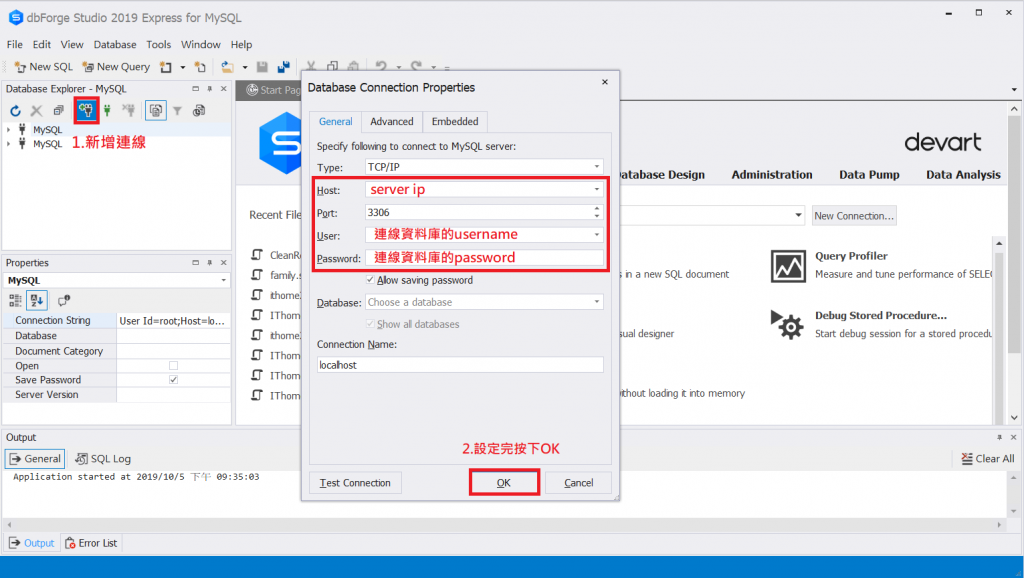Viewport: 1024px width, 578px height.
Task: Click the Undo toolbar icon
Action: click(x=381, y=66)
